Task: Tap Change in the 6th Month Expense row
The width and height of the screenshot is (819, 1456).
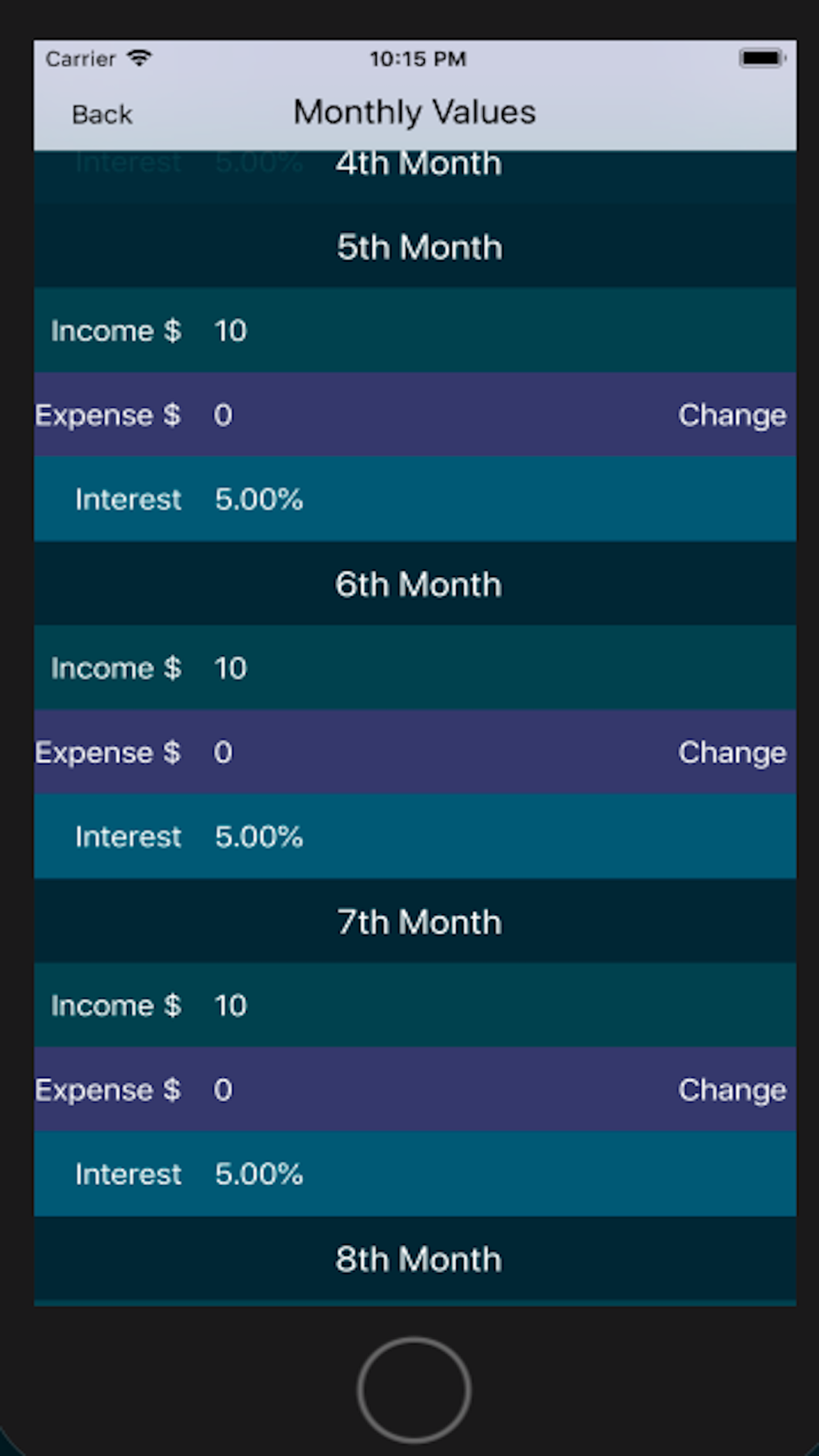Action: (731, 753)
